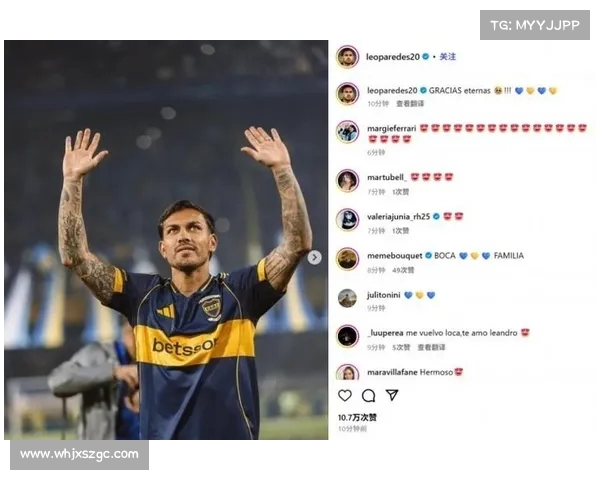The height and width of the screenshot is (480, 600).
Task: Open comment bubble icon below comments
Action: (368, 395)
